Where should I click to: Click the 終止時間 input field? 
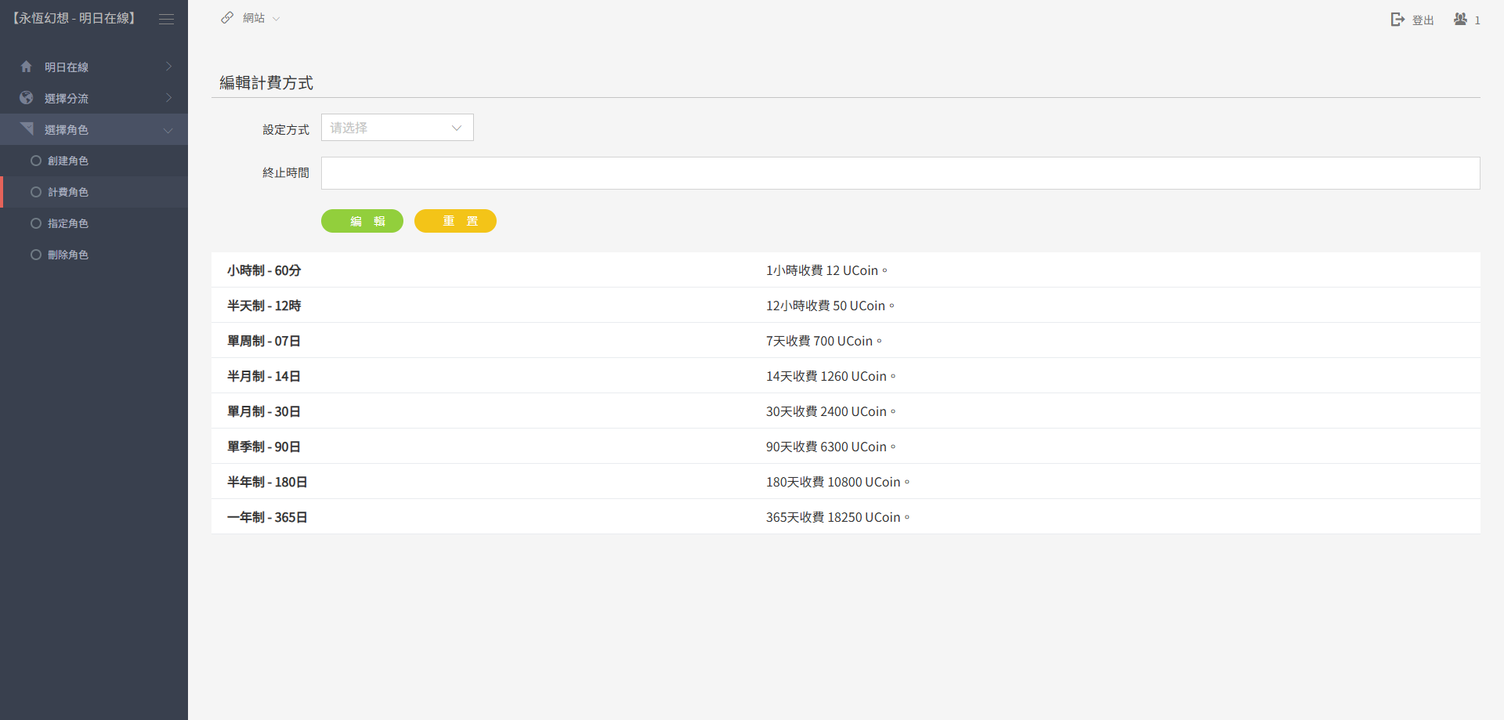(899, 173)
